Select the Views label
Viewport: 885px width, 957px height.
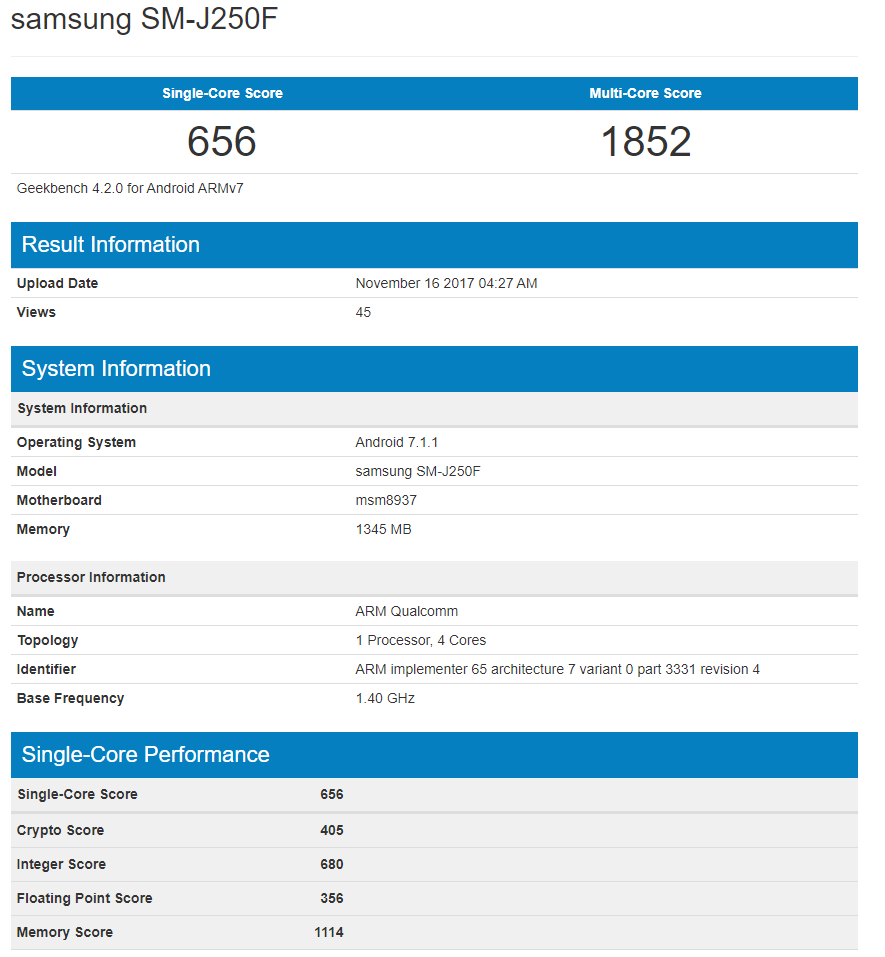point(36,312)
